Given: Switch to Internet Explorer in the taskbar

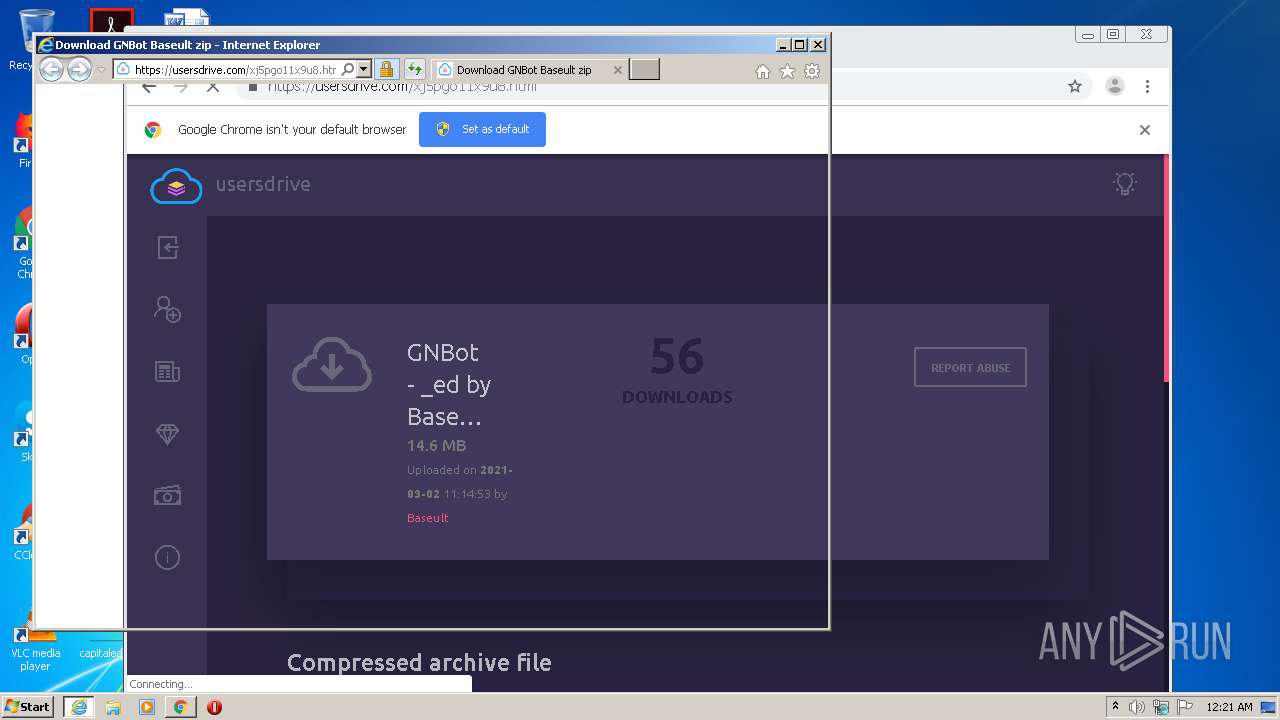Looking at the screenshot, I should click(78, 707).
